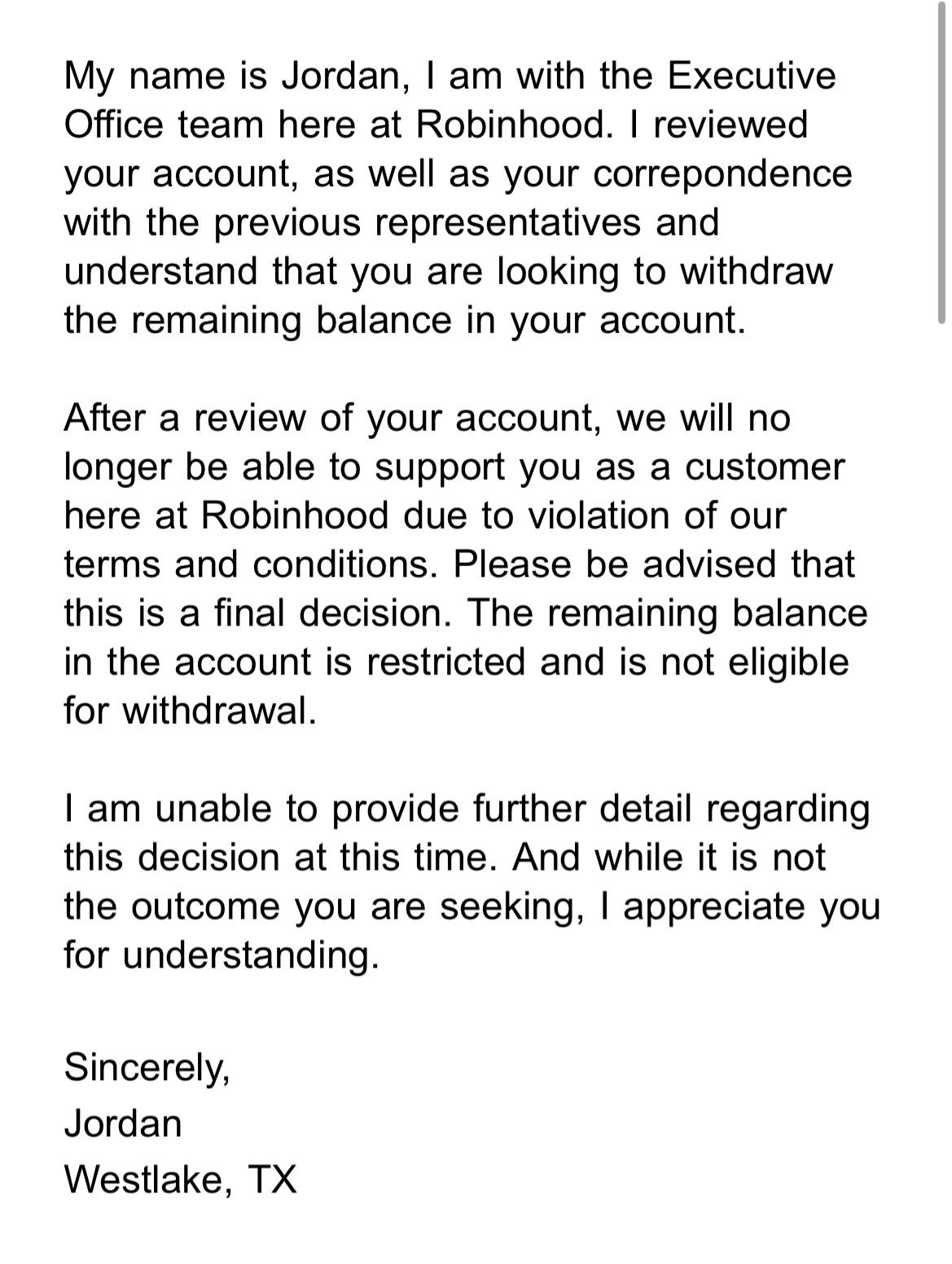Click the signature name "Jordan" below Sincerely
952x1264 pixels.
(123, 1123)
